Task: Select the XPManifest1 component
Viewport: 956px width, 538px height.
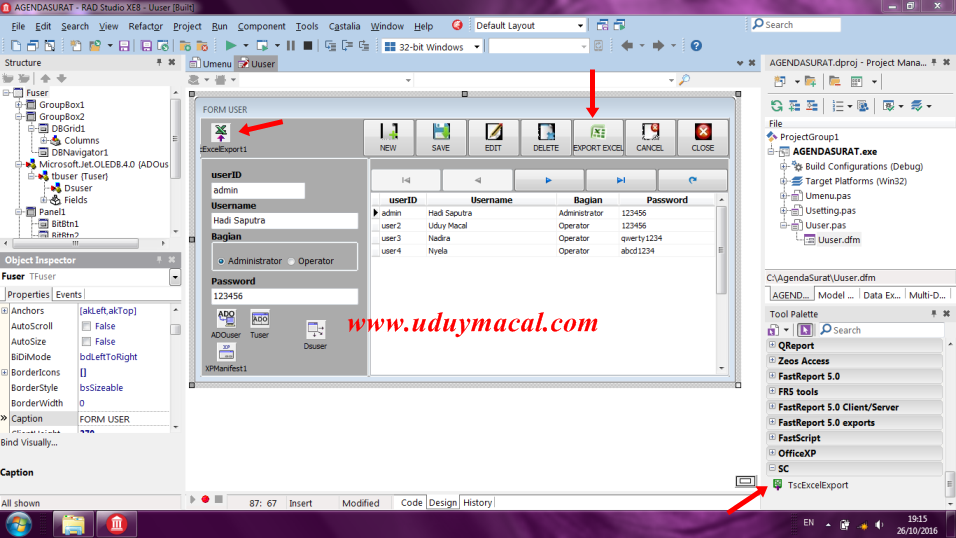Action: (226, 353)
